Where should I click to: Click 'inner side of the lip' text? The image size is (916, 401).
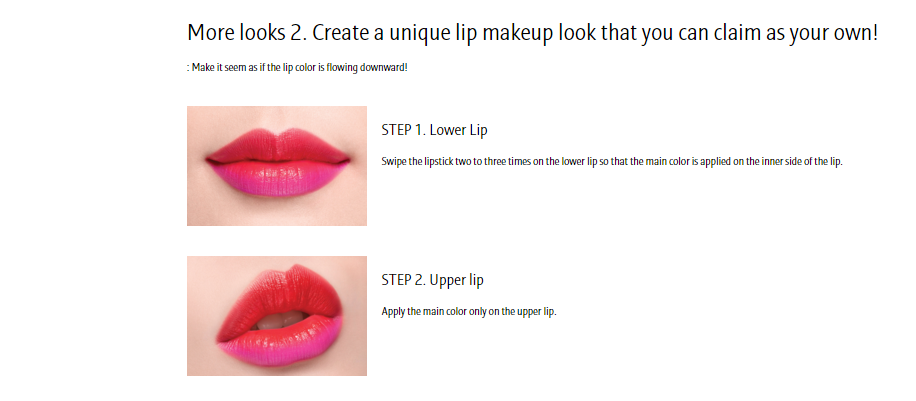coord(801,161)
